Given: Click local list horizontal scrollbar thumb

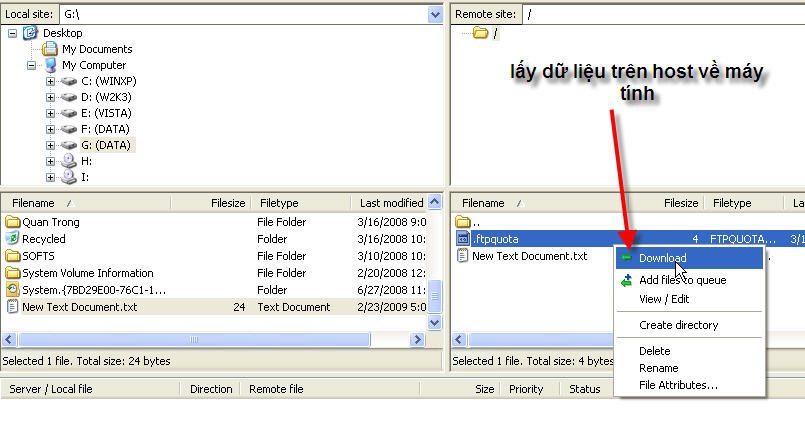Looking at the screenshot, I should pos(194,339).
